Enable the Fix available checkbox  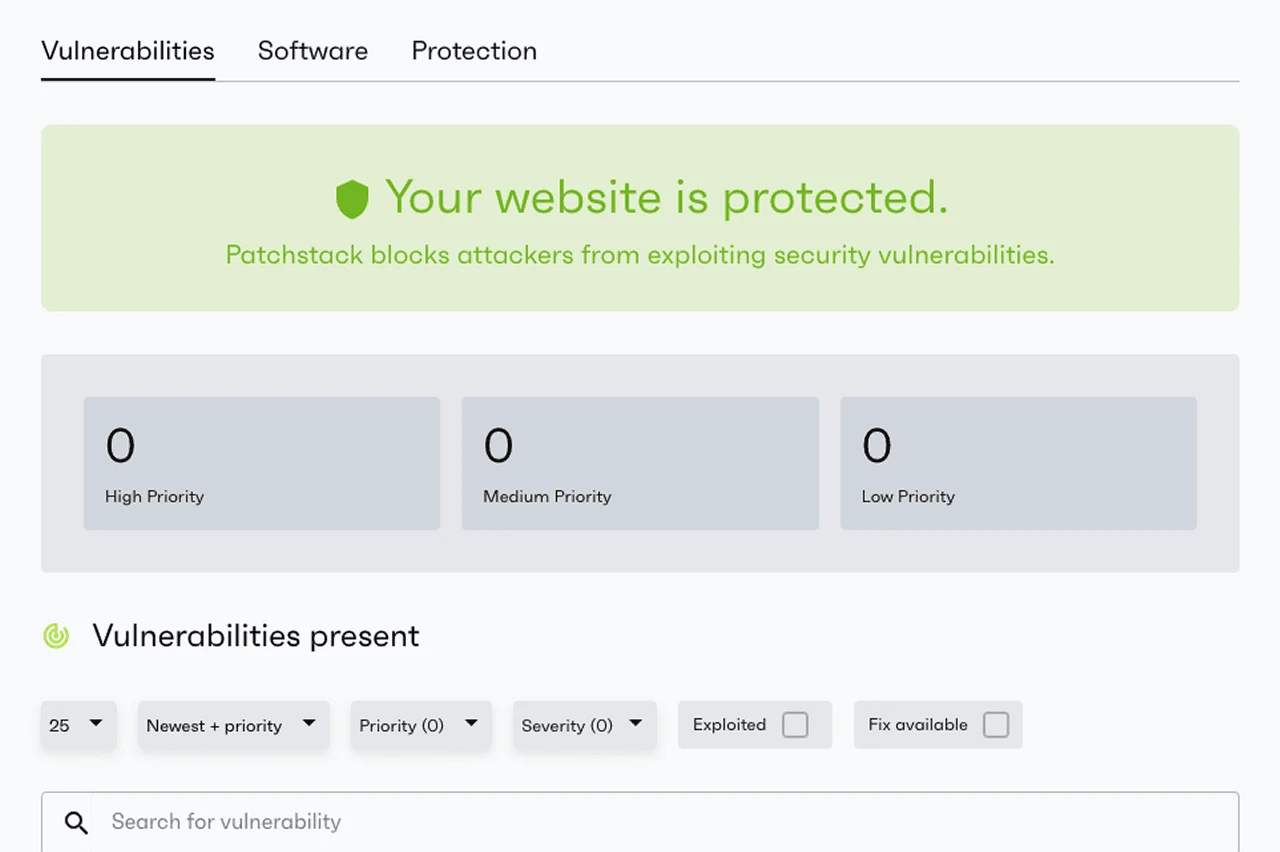995,725
